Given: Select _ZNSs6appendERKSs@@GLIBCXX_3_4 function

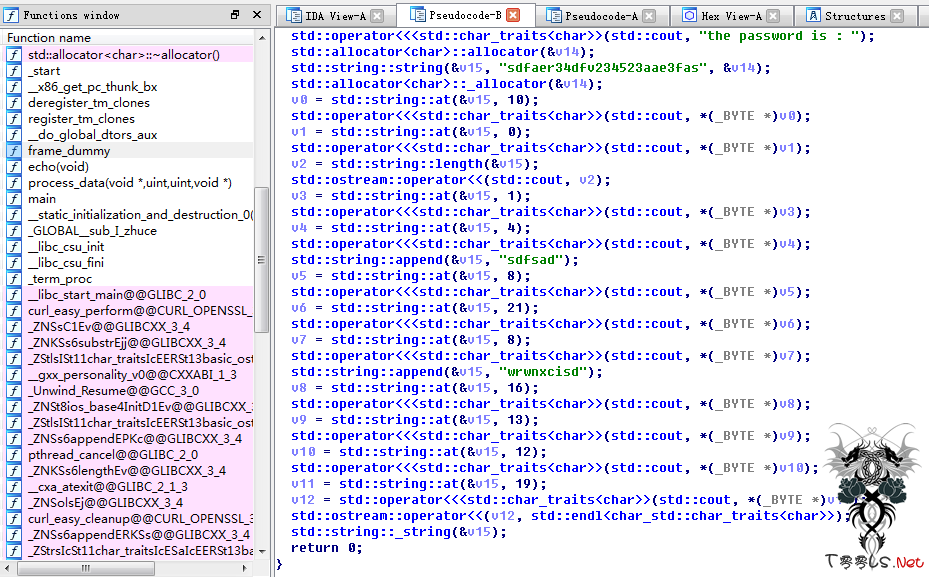Looking at the screenshot, I should 129,534.
